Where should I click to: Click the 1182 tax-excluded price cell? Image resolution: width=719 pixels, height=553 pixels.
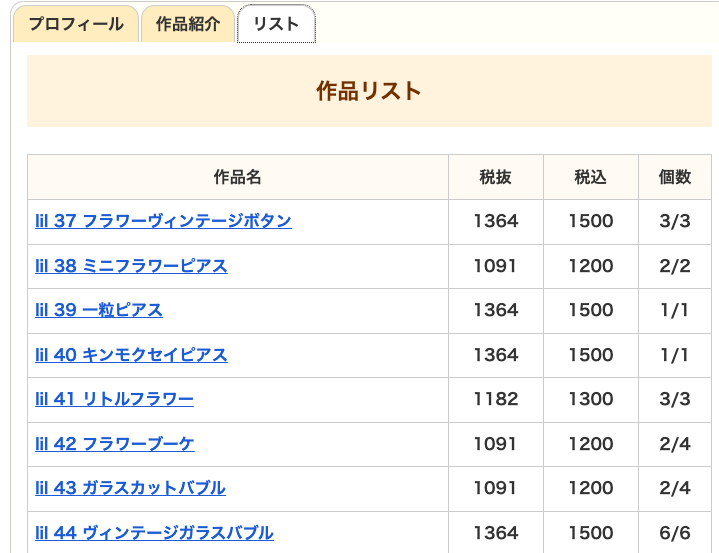[x=495, y=399]
